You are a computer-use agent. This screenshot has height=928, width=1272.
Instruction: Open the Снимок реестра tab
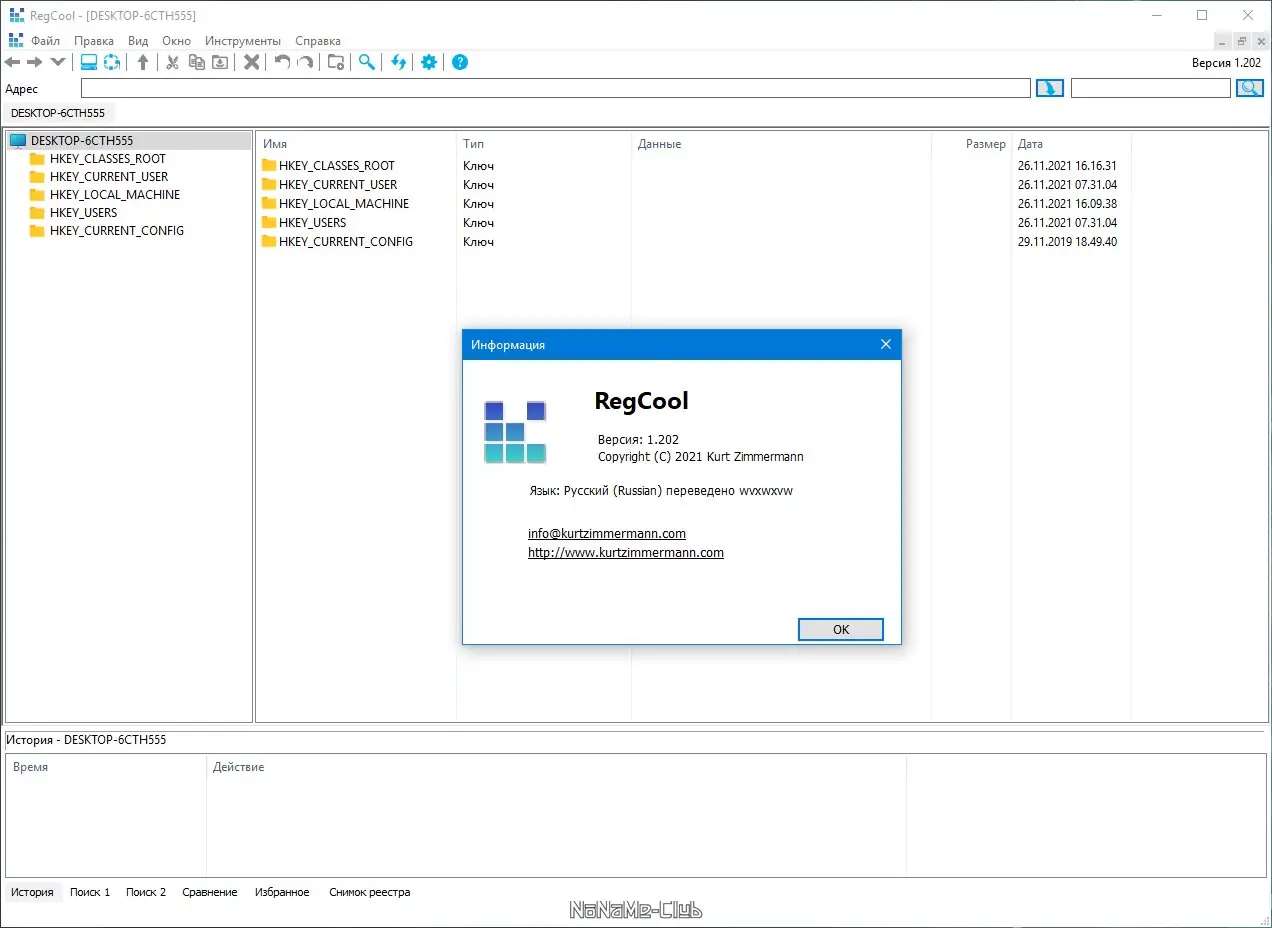click(x=370, y=892)
